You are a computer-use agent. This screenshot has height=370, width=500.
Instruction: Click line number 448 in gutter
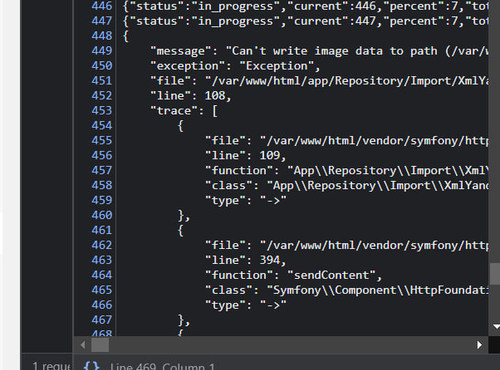[x=102, y=36]
